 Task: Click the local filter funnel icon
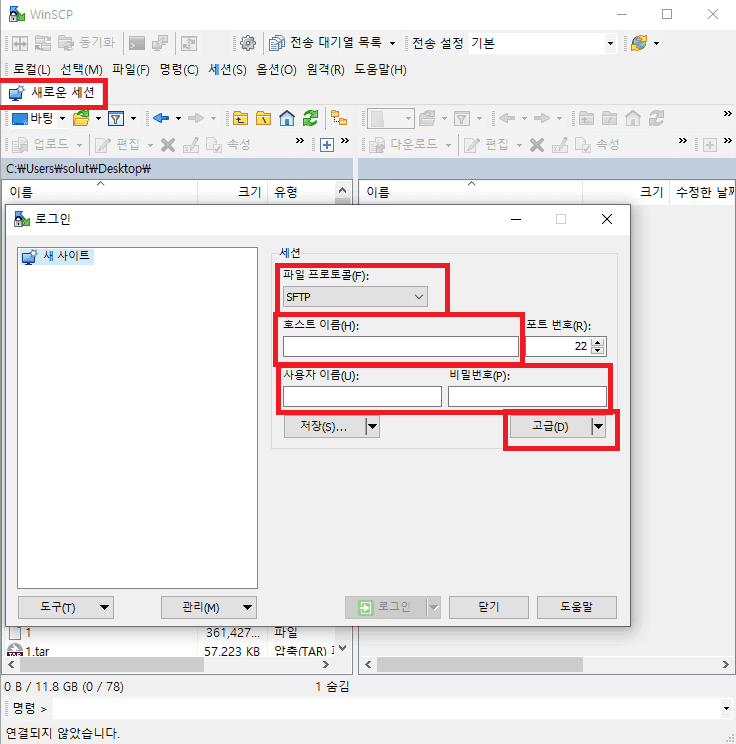click(x=116, y=118)
